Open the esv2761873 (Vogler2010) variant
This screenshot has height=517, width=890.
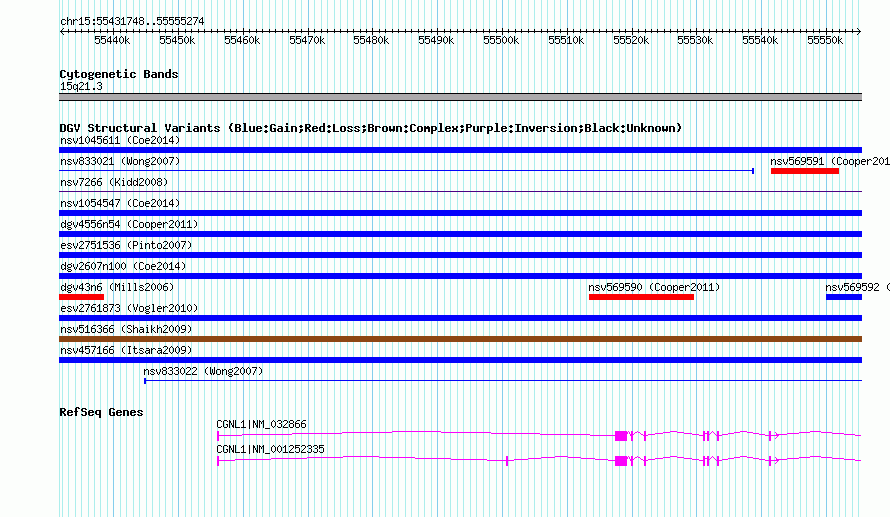point(128,308)
